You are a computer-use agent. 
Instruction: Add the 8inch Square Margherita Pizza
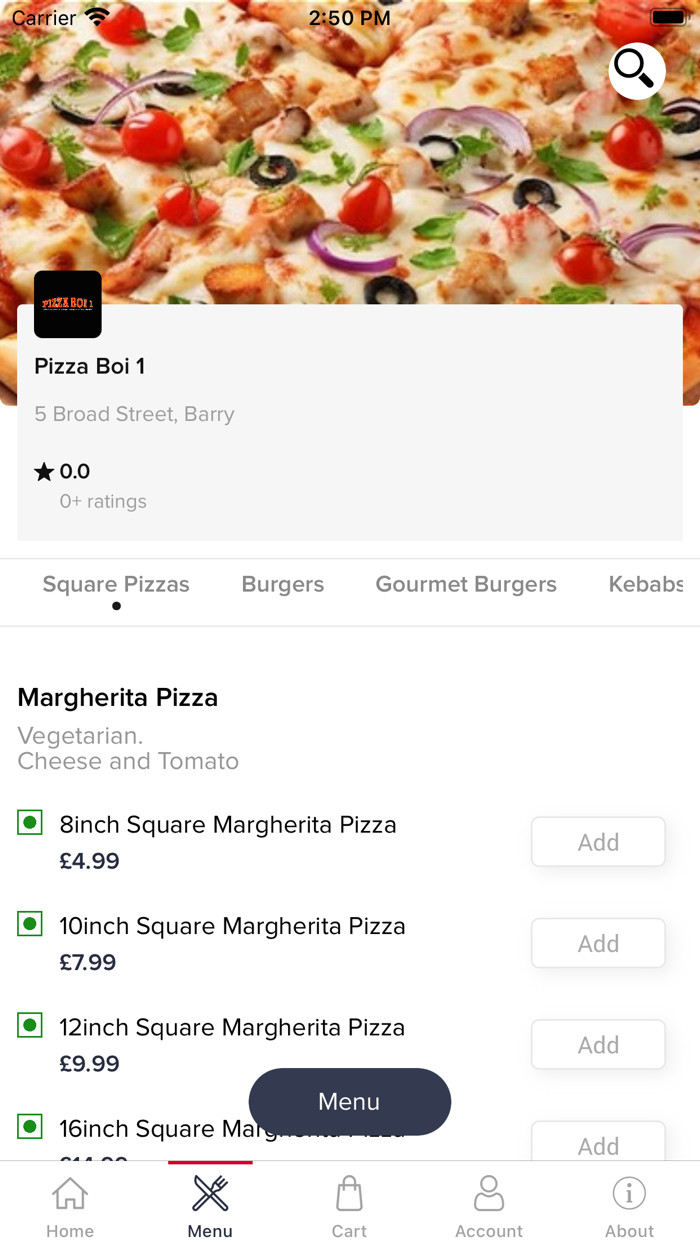click(x=597, y=841)
